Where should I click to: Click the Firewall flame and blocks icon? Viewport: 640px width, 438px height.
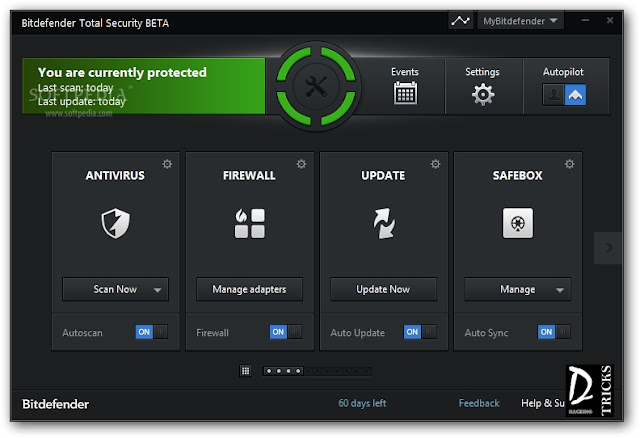click(249, 223)
